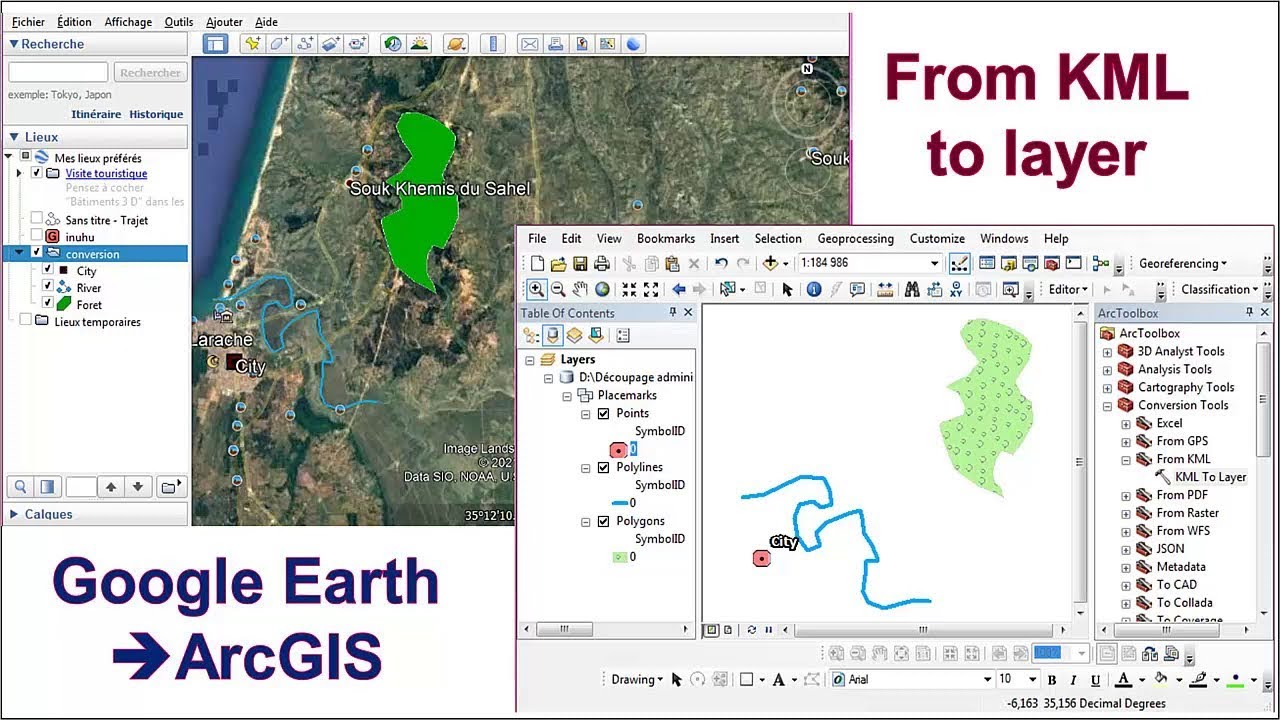The width and height of the screenshot is (1280, 720).
Task: Collapse the conversion folder in Lieux
Action: 19,254
